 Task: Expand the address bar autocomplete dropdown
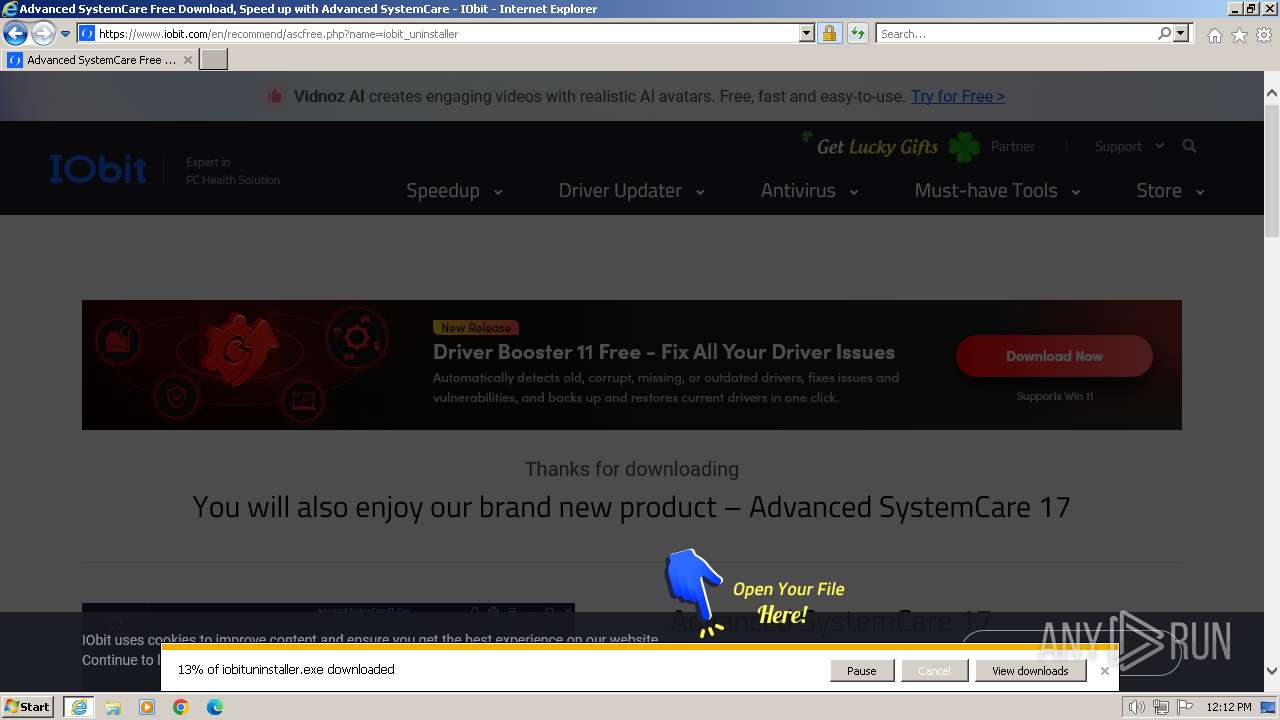[807, 33]
